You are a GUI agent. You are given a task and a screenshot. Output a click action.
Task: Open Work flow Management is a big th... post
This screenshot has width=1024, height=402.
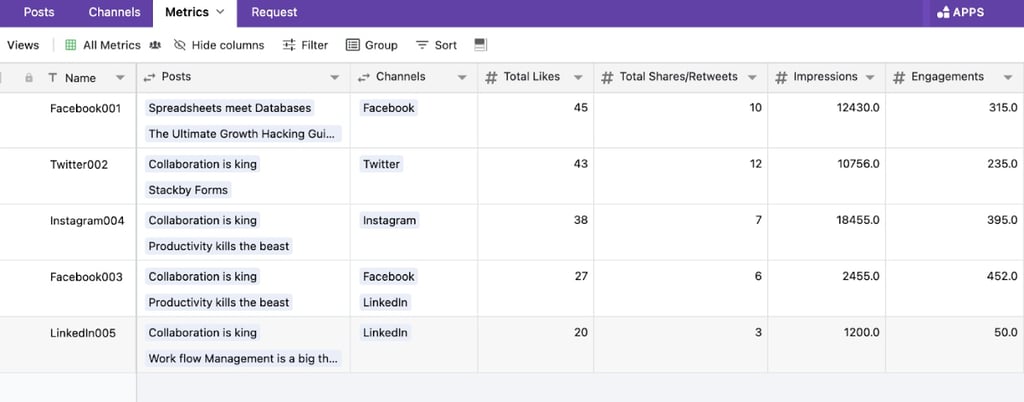243,358
